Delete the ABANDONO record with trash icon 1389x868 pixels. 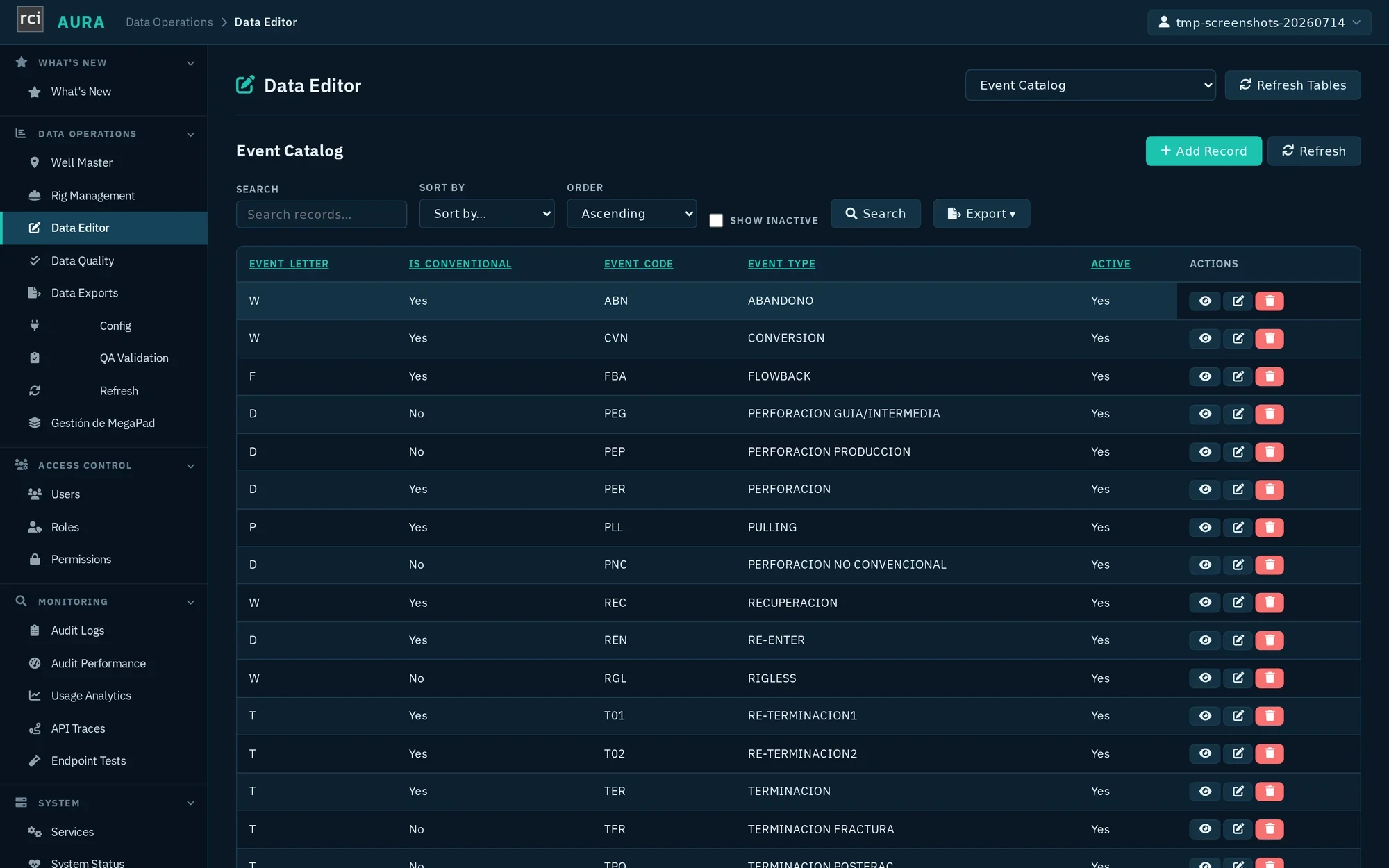pyautogui.click(x=1270, y=301)
